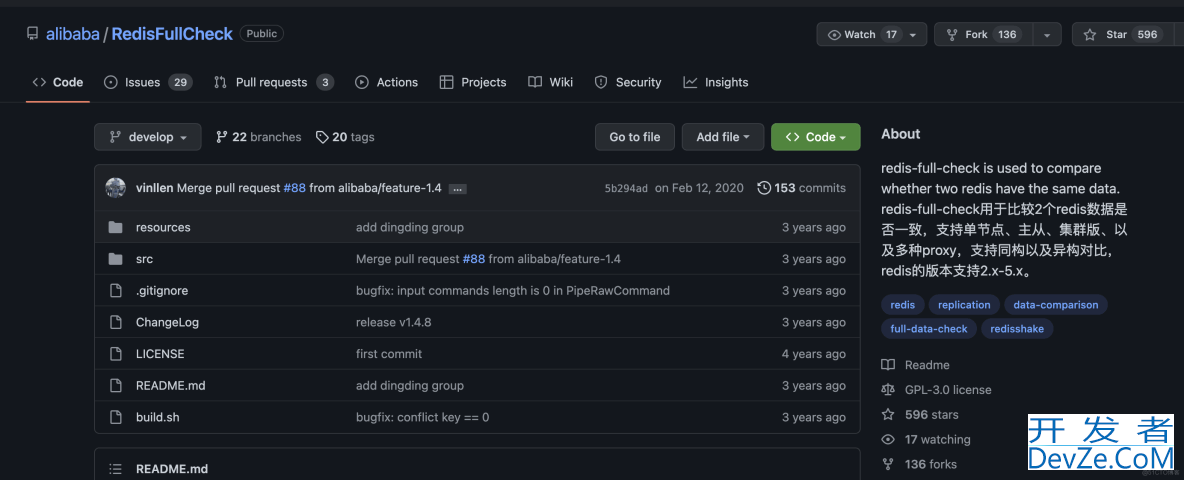This screenshot has width=1184, height=480.
Task: Click the file icon for LICENSE
Action: [x=116, y=354]
